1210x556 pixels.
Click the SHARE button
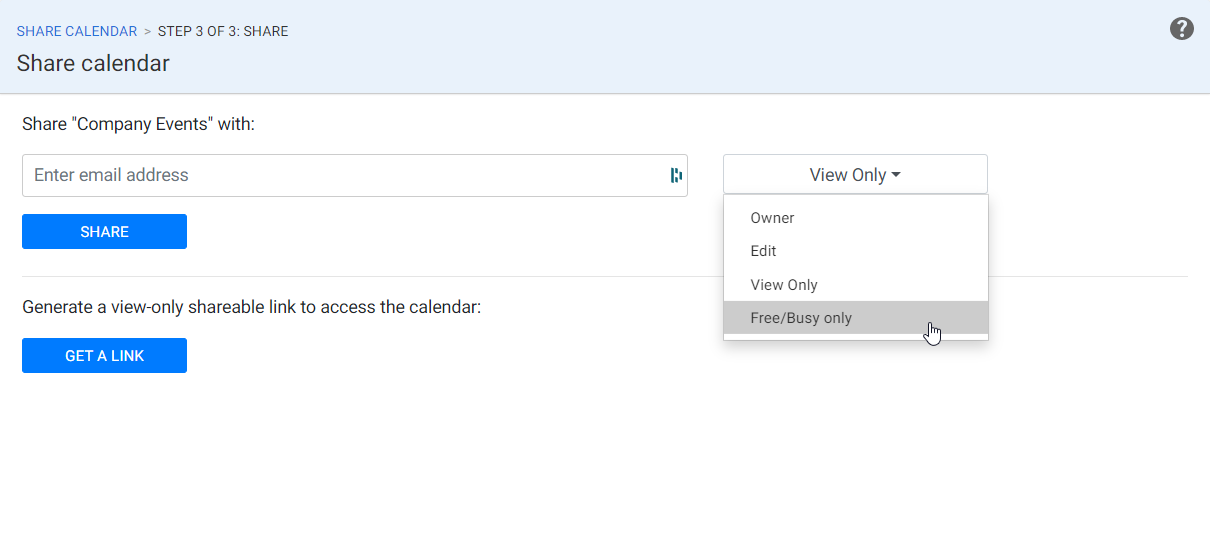(x=104, y=232)
